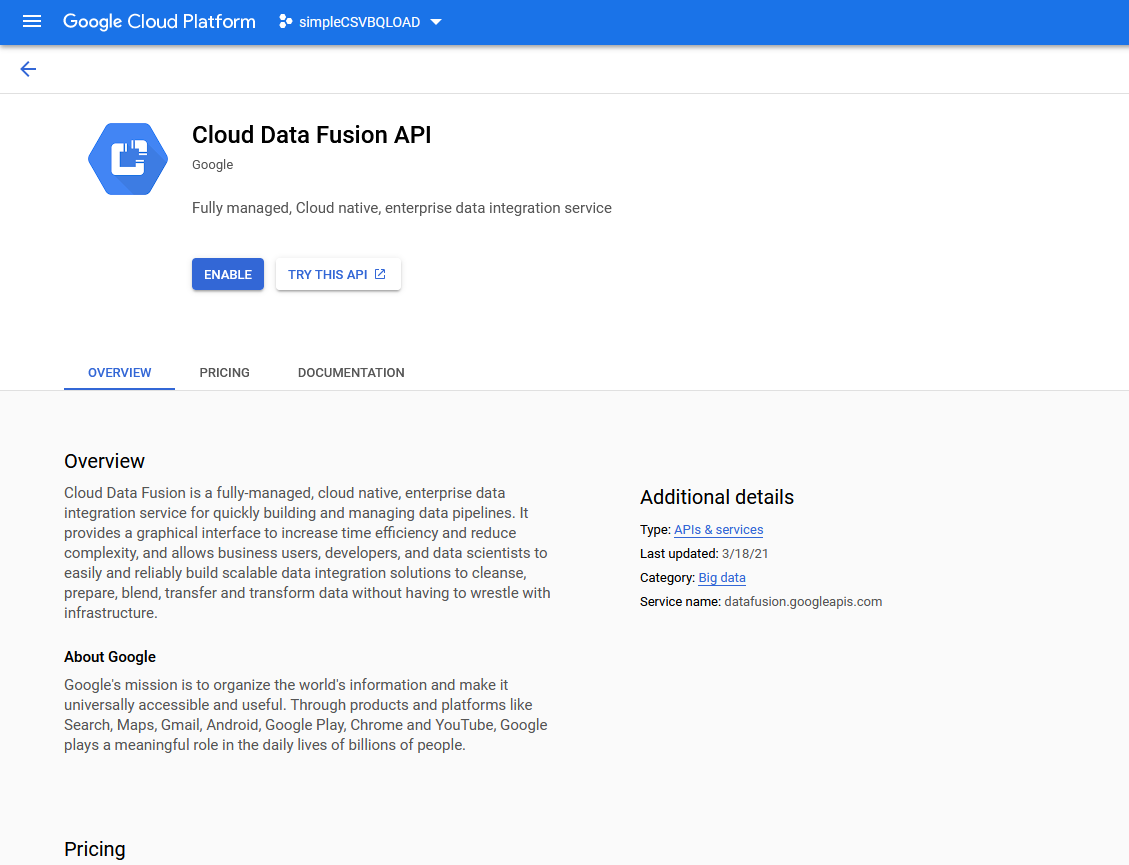Click the Additional details heading
The height and width of the screenshot is (865, 1129).
click(x=717, y=497)
